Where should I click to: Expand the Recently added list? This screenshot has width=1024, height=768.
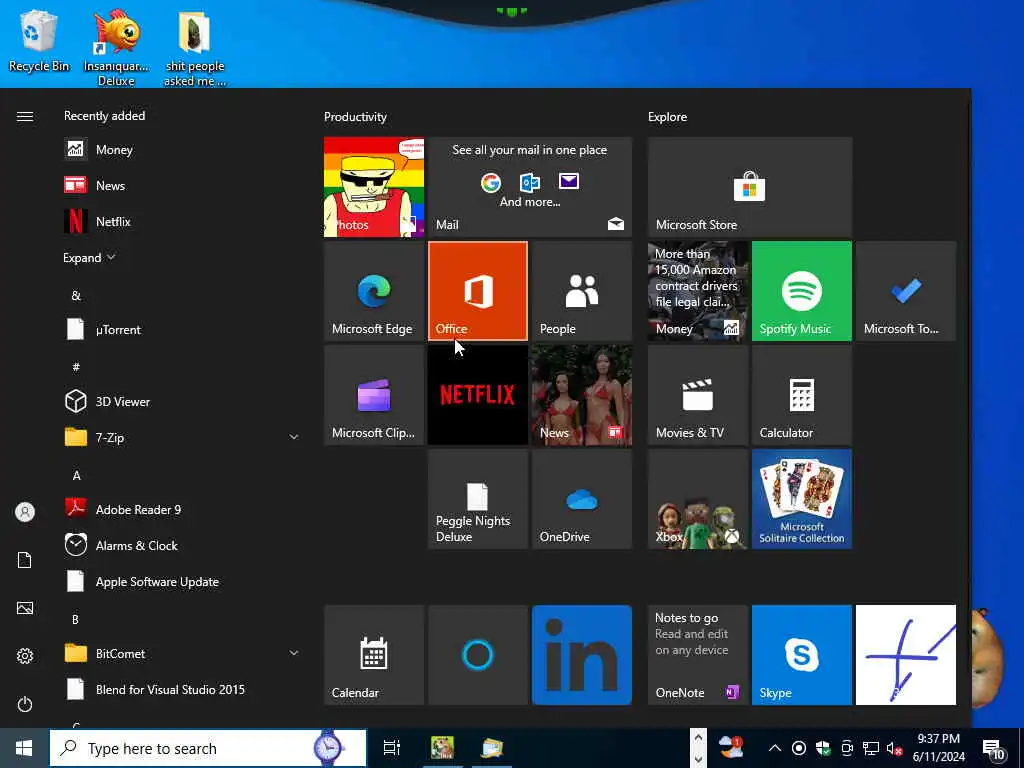[x=89, y=258]
